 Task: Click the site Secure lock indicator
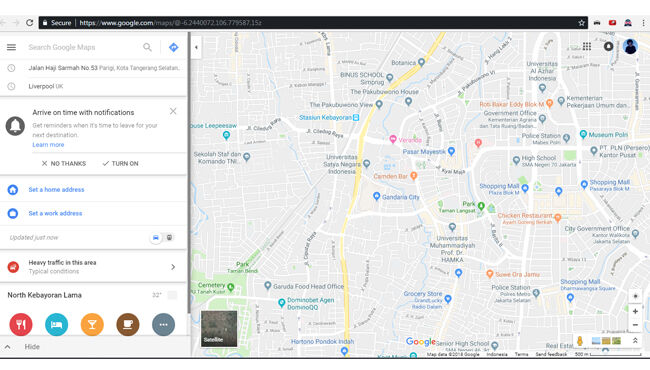pos(57,23)
